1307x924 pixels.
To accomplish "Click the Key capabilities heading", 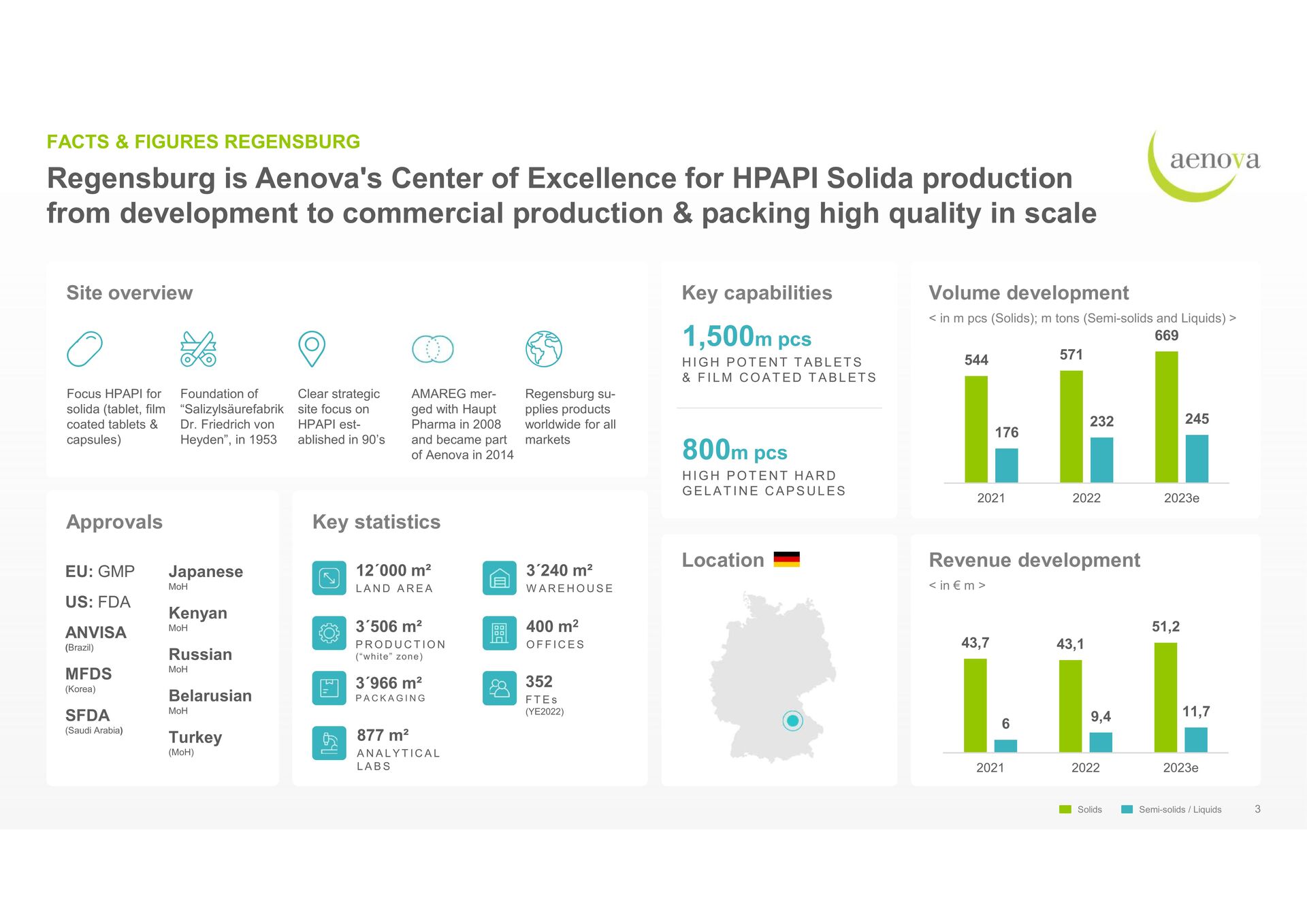I will coord(757,293).
